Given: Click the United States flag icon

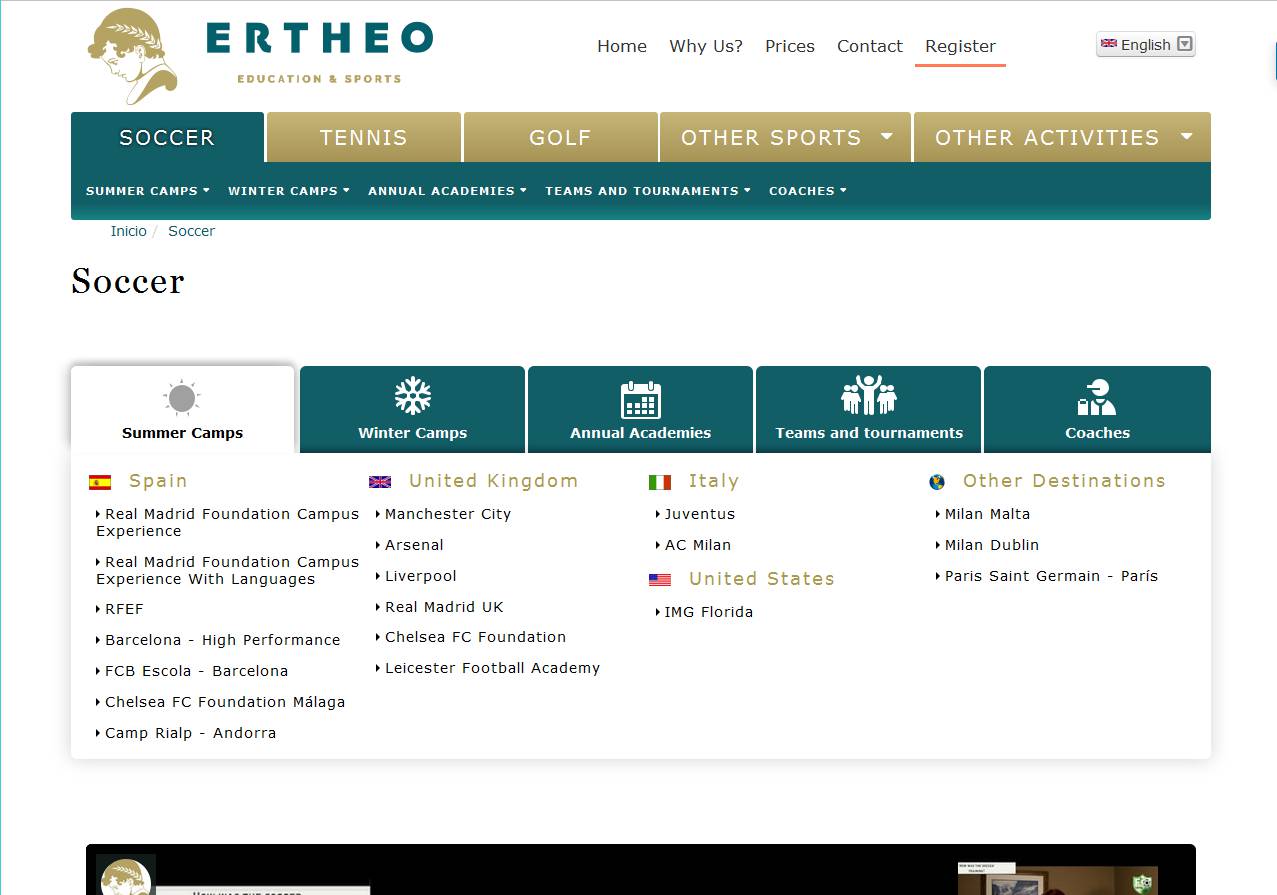Looking at the screenshot, I should (x=660, y=580).
